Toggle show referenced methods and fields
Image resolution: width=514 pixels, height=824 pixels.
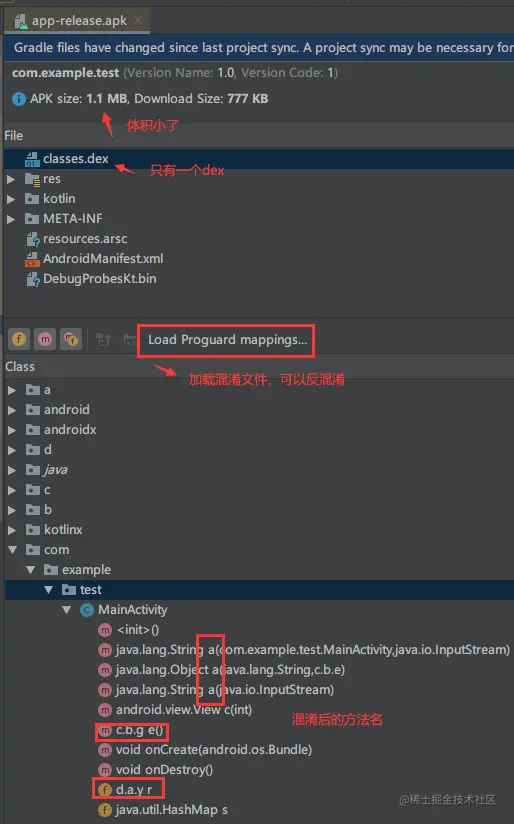tap(71, 339)
